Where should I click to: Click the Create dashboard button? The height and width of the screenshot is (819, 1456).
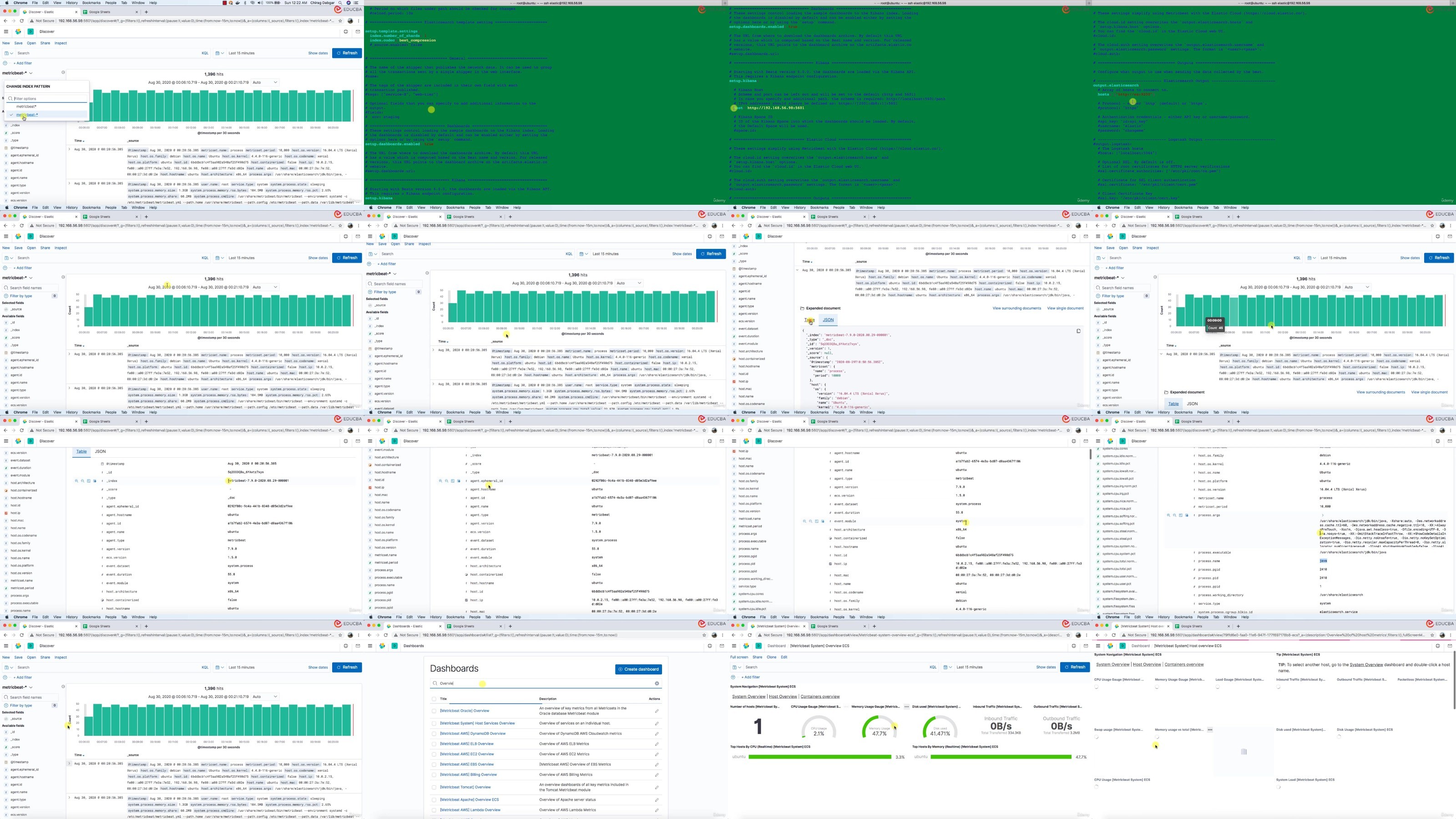pyautogui.click(x=638, y=669)
